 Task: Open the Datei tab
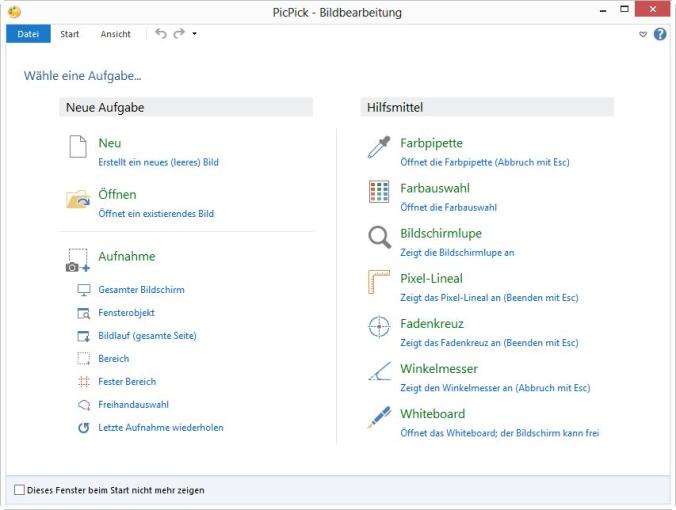tap(28, 34)
